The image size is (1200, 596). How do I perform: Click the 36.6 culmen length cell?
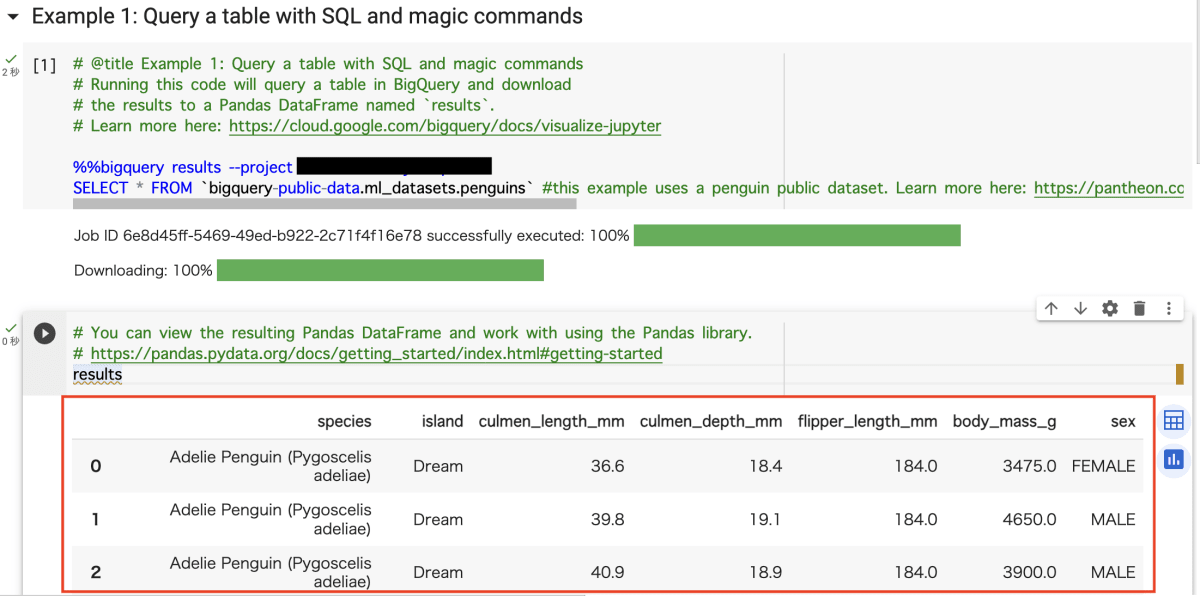(607, 466)
